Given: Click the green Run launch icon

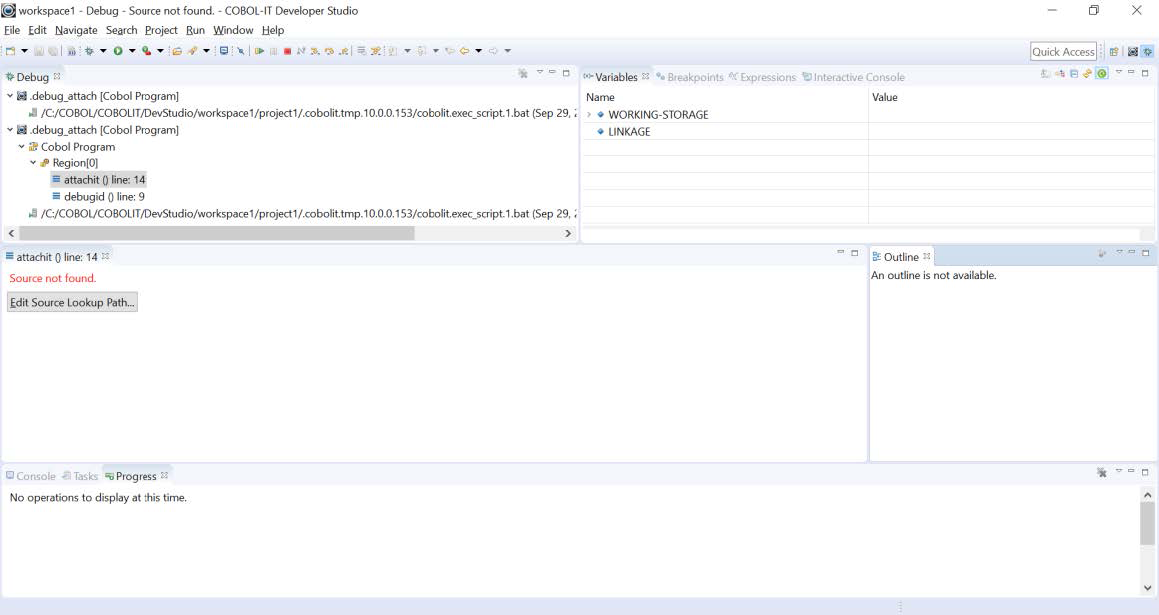Looking at the screenshot, I should click(x=117, y=51).
